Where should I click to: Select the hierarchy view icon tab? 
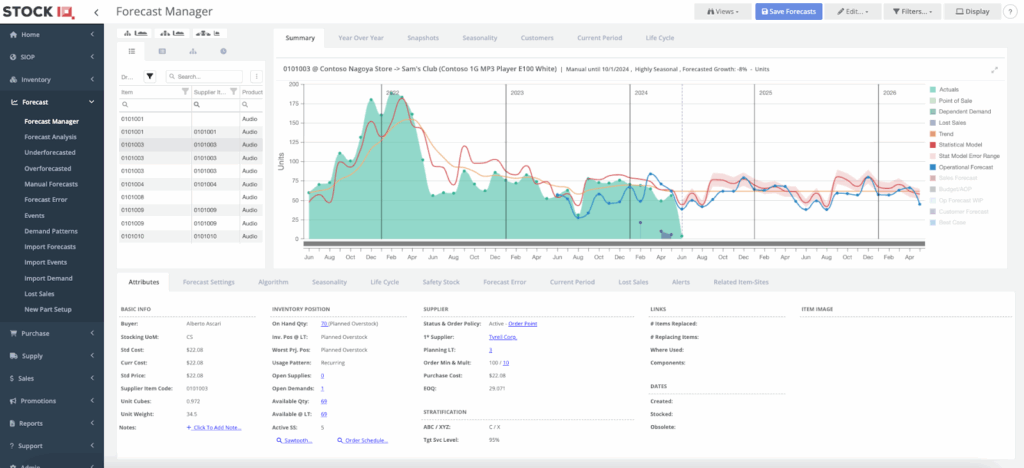click(193, 50)
